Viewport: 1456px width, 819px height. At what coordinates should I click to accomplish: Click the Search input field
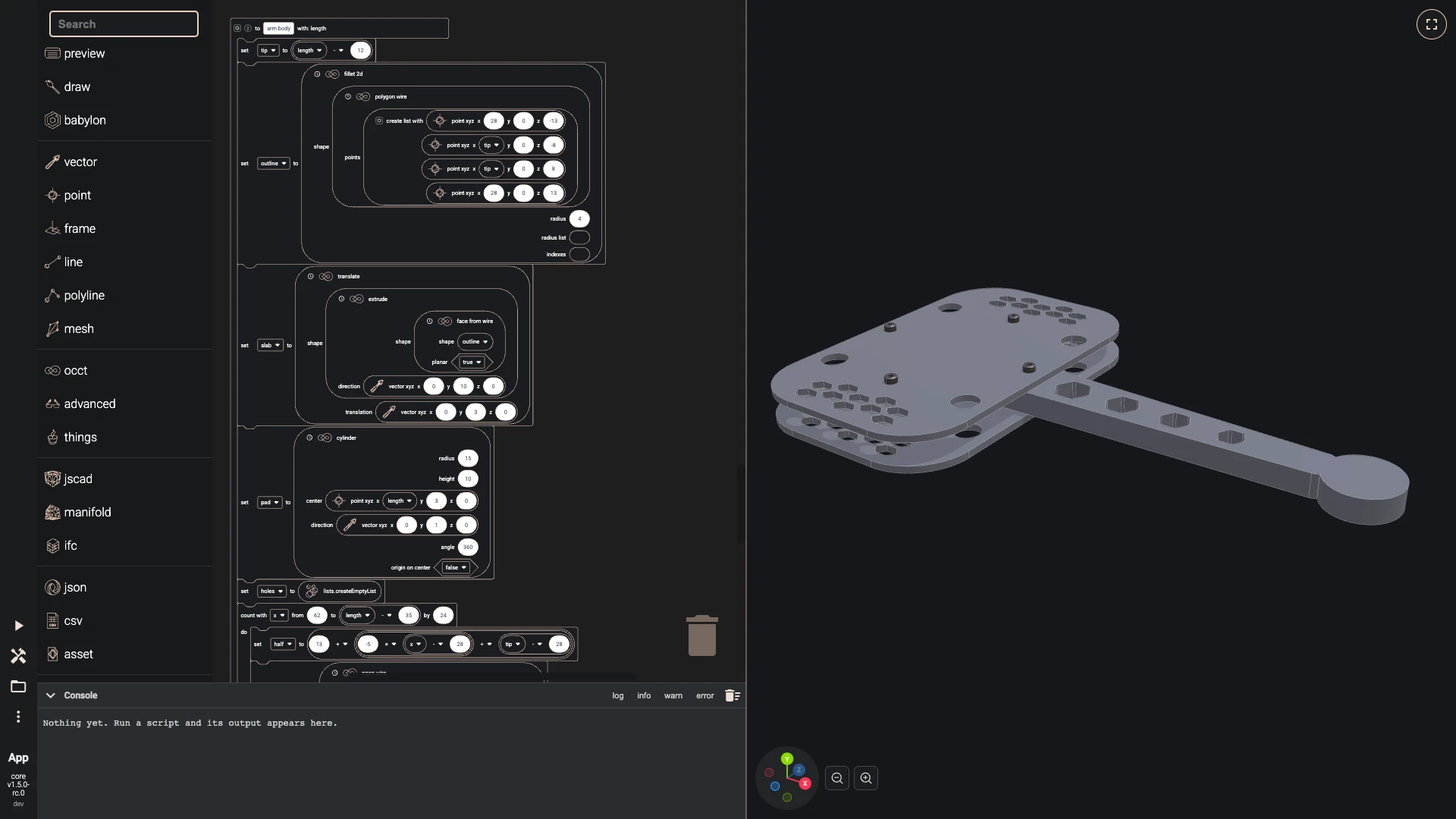point(124,24)
